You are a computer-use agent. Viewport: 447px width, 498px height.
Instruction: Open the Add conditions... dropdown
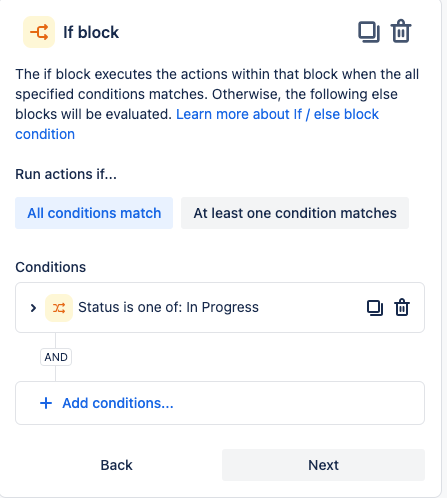tap(220, 403)
